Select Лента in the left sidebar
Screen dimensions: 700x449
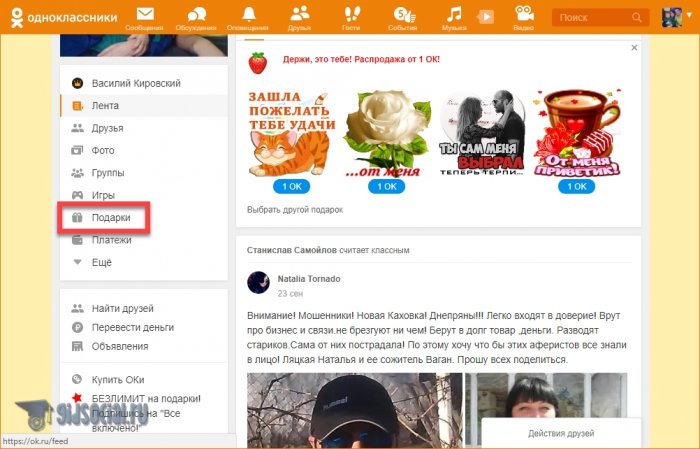point(105,105)
